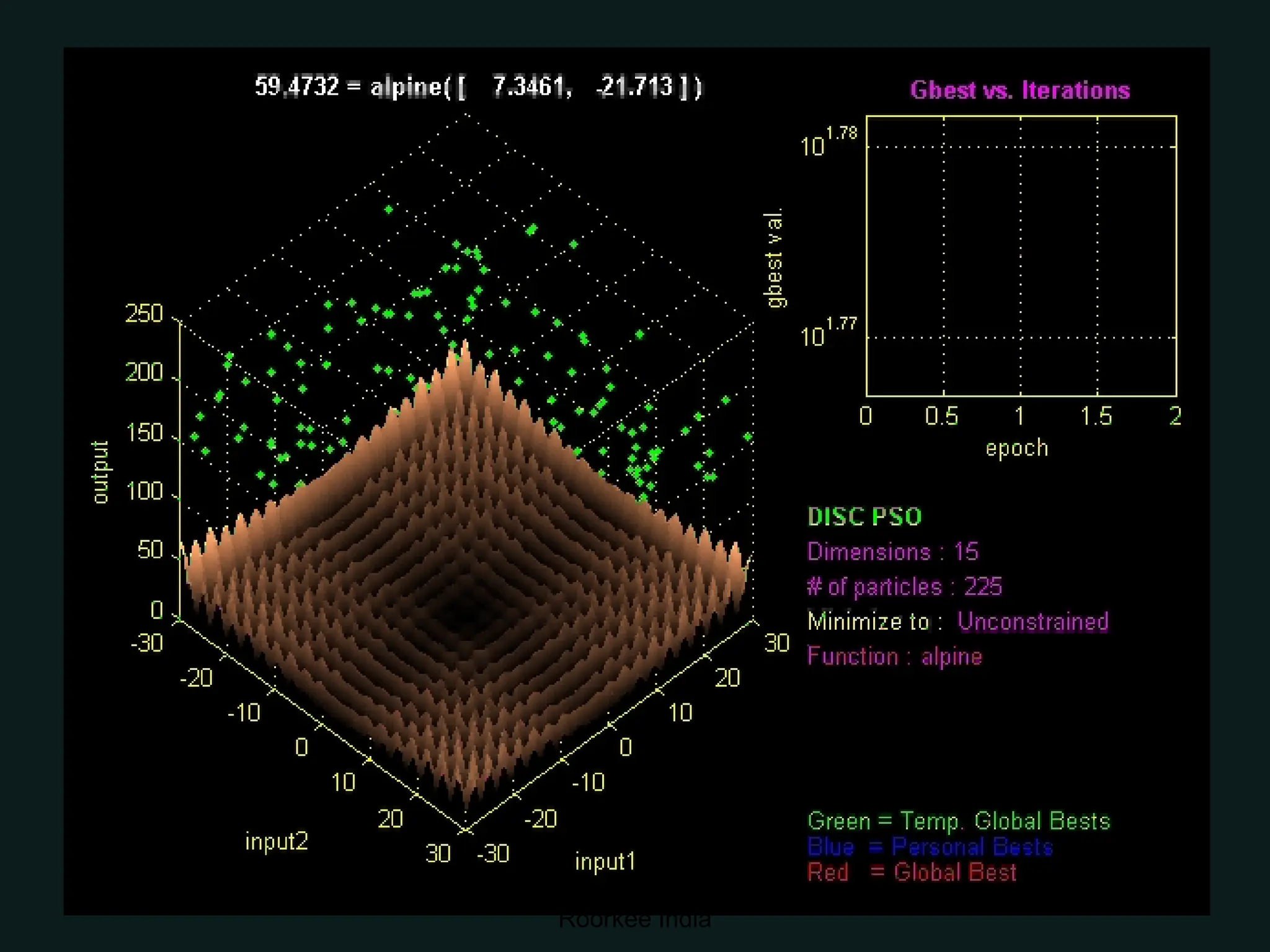This screenshot has height=952, width=1270.
Task: Click the 'epoch' x-axis label
Action: coord(1017,447)
